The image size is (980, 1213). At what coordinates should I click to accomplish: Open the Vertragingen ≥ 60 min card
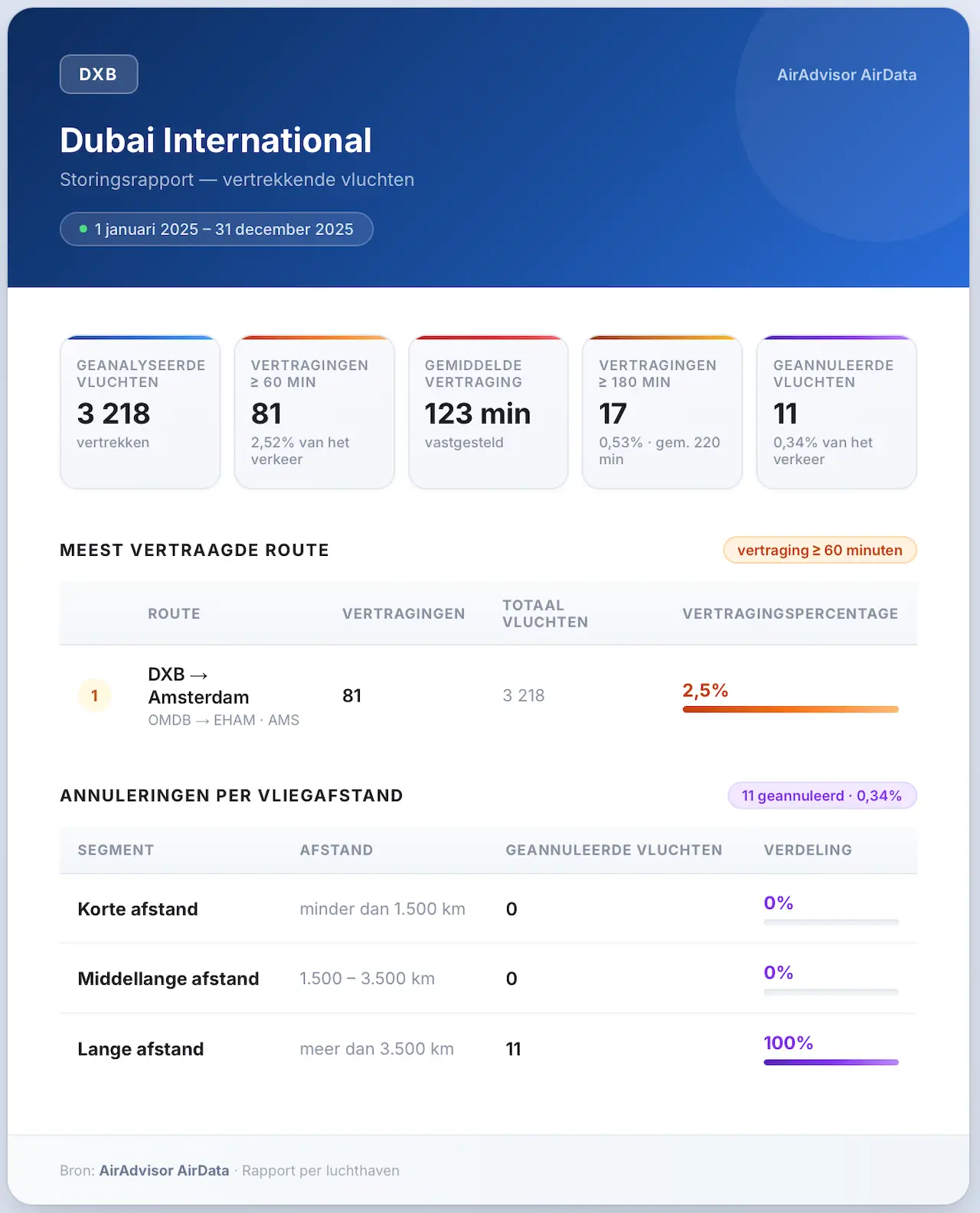[315, 412]
